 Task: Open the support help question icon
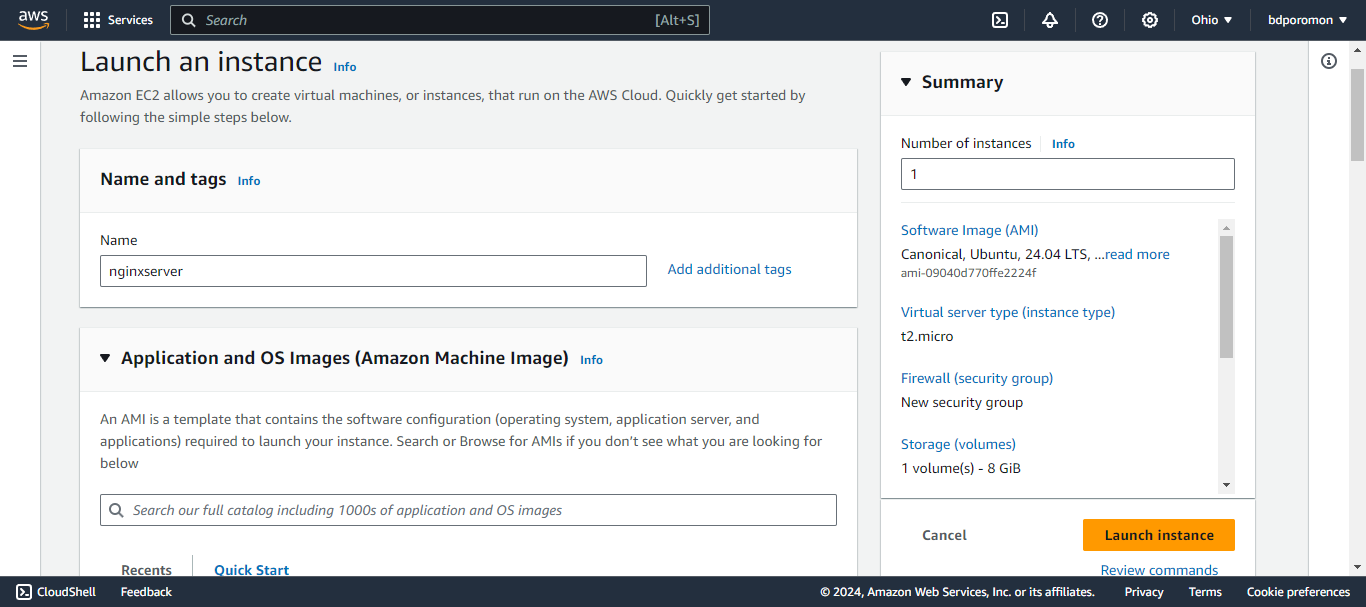tap(1100, 20)
